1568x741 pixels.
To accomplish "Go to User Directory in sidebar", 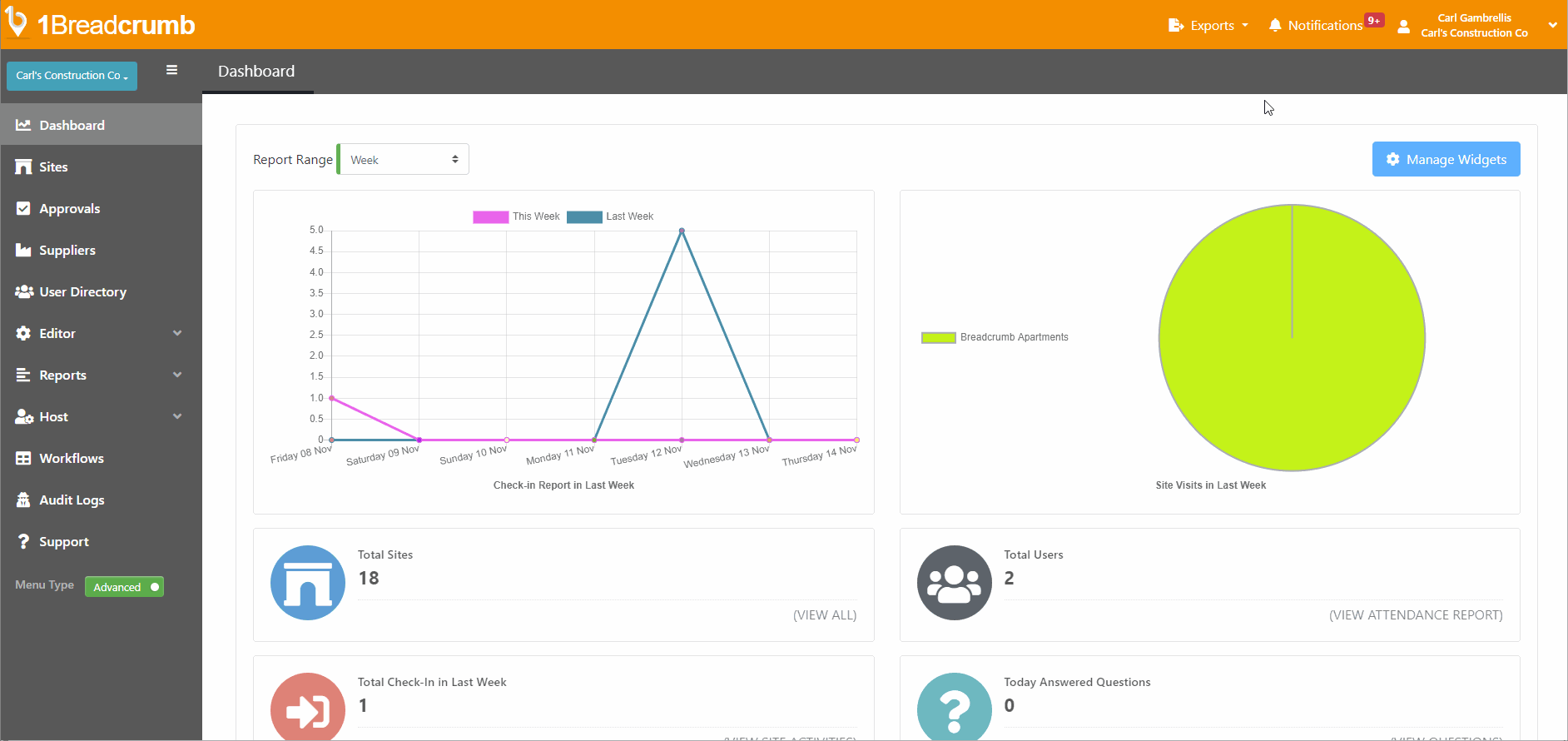I will tap(82, 291).
